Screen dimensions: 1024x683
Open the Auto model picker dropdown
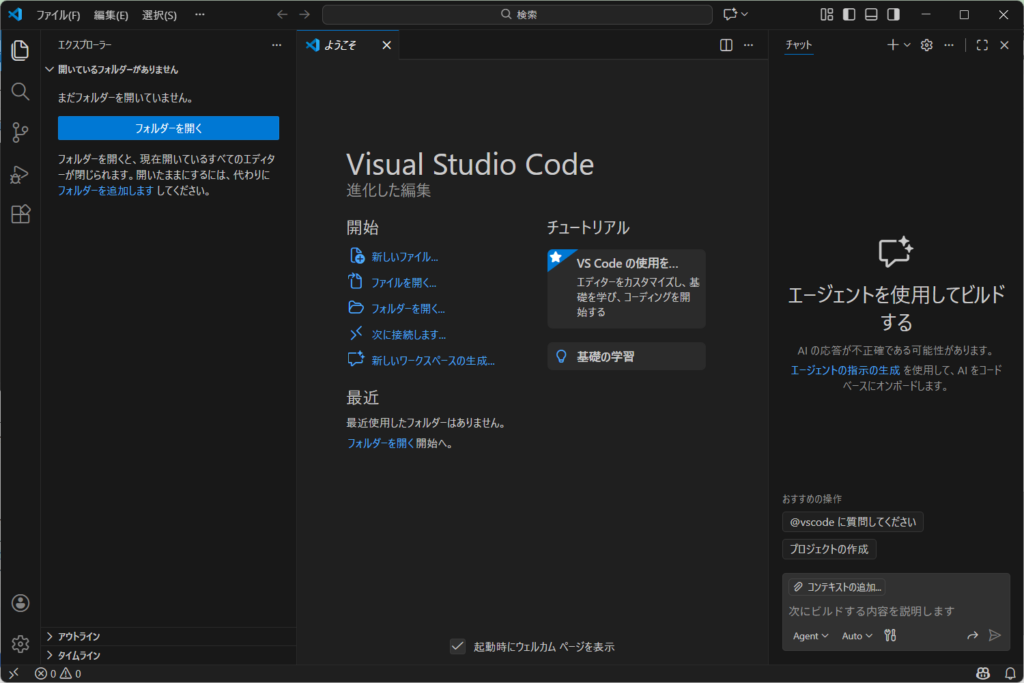[x=857, y=635]
